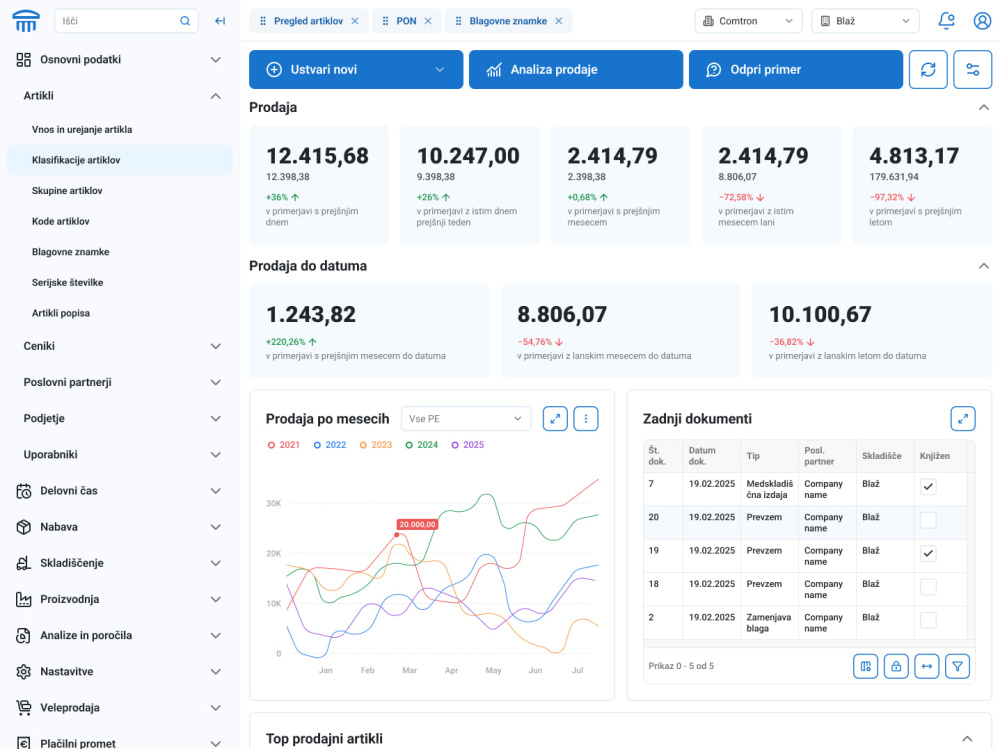Click the Nabava box icon
1000x749 pixels.
[x=24, y=527]
